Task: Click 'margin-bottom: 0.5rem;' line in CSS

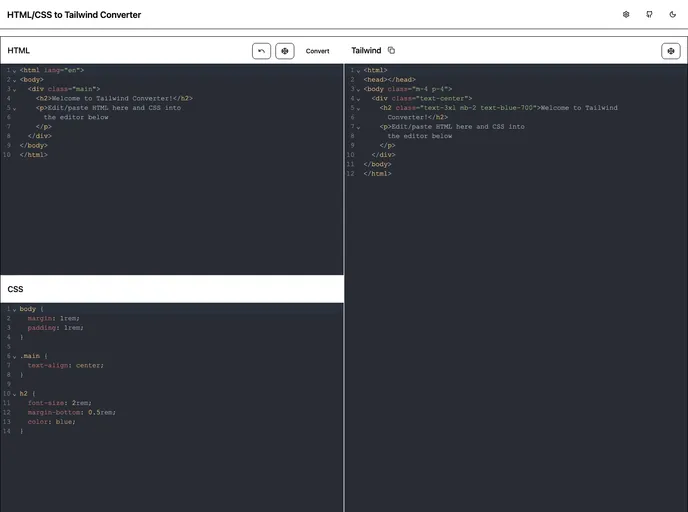Action: click(72, 412)
